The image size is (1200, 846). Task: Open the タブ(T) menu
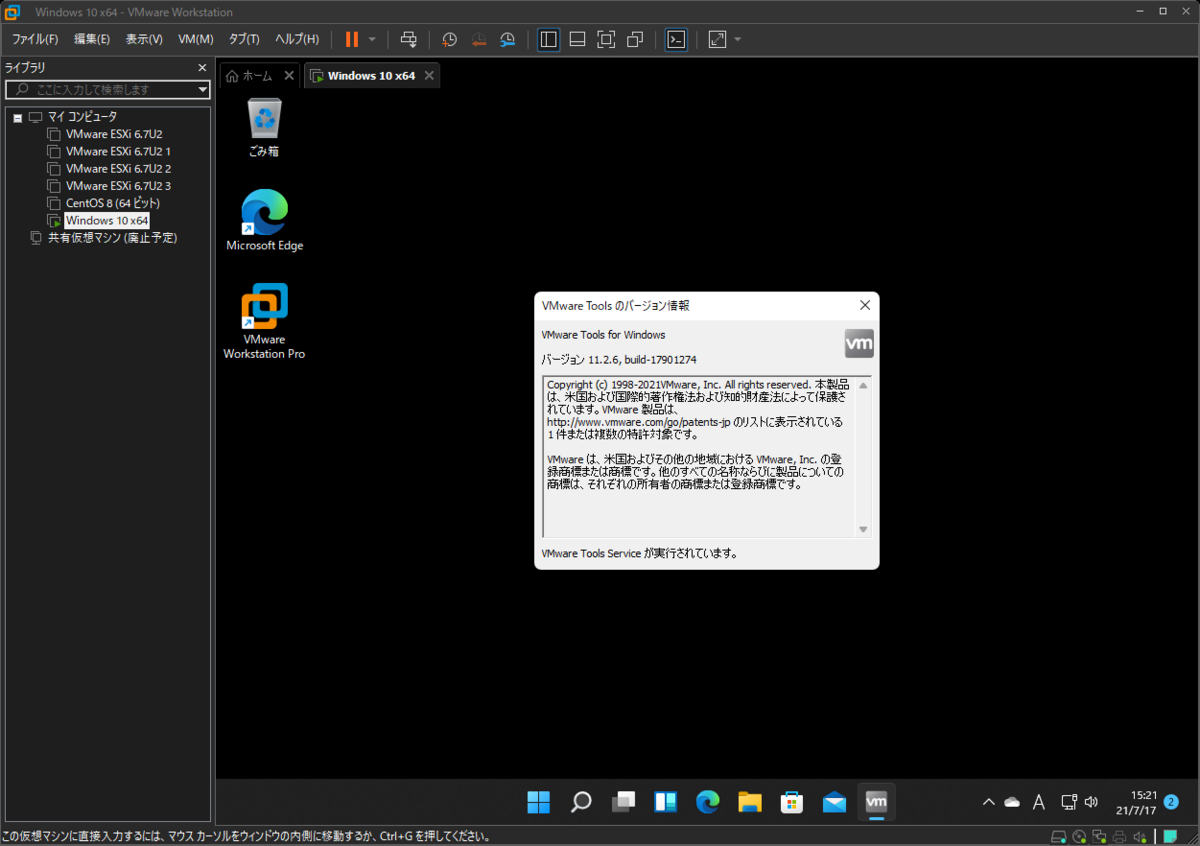click(244, 39)
